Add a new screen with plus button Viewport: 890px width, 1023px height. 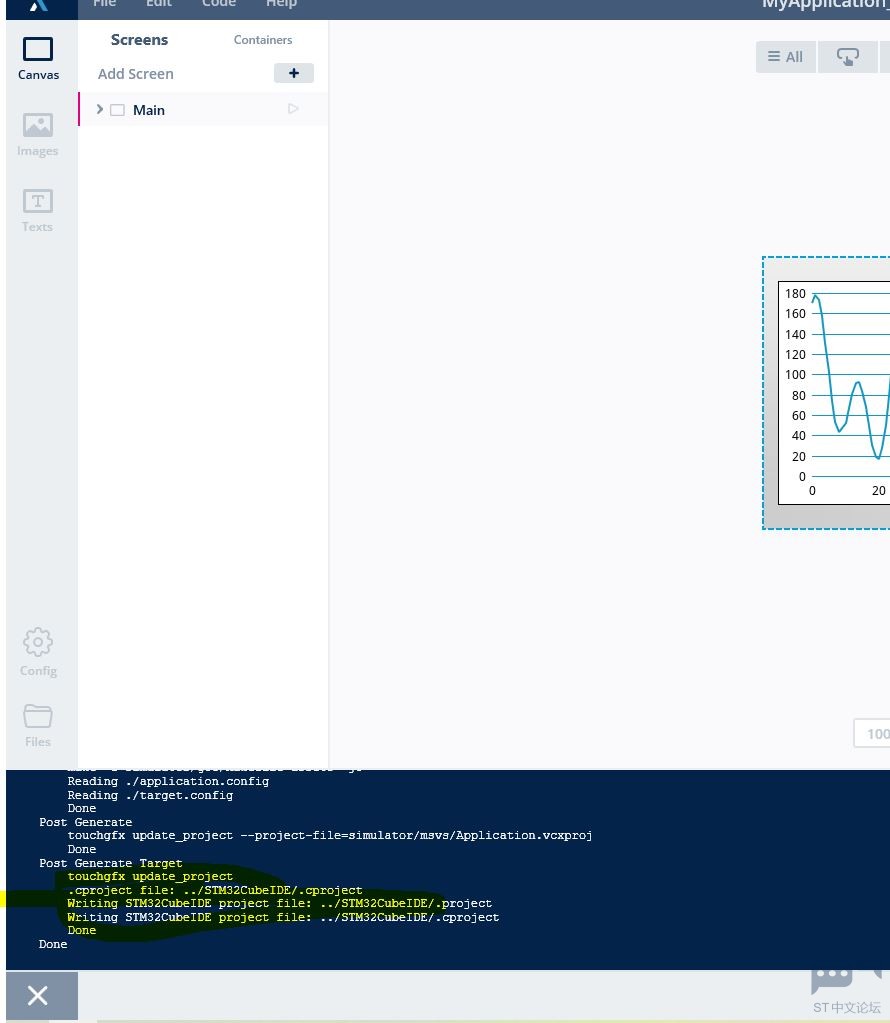point(293,73)
